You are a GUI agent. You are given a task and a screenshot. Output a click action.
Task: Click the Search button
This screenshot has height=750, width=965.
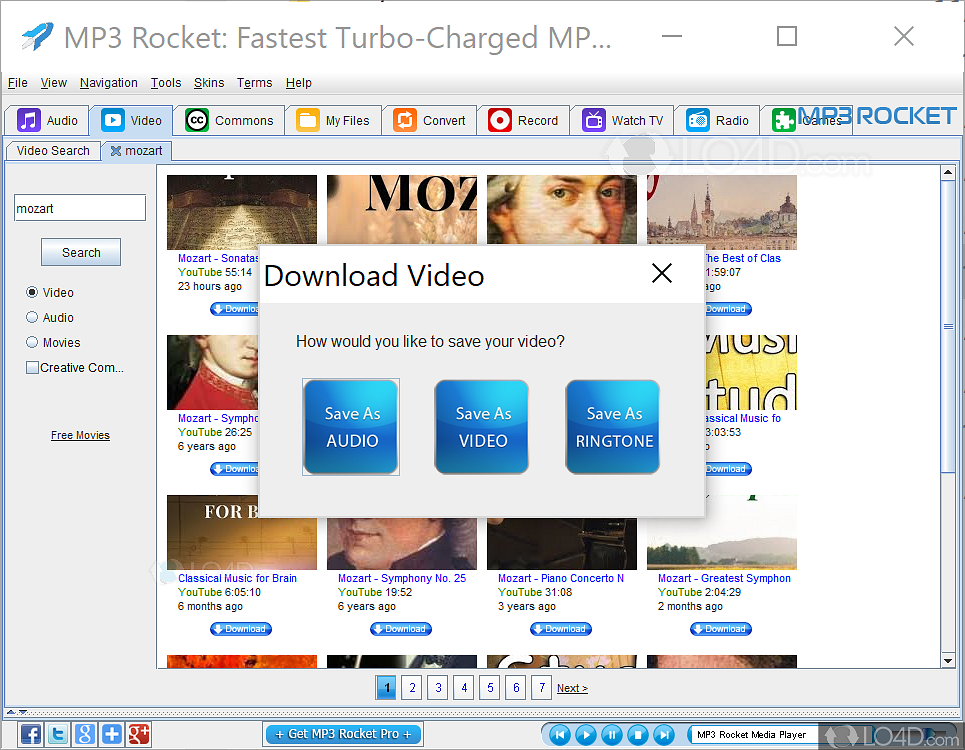click(81, 252)
